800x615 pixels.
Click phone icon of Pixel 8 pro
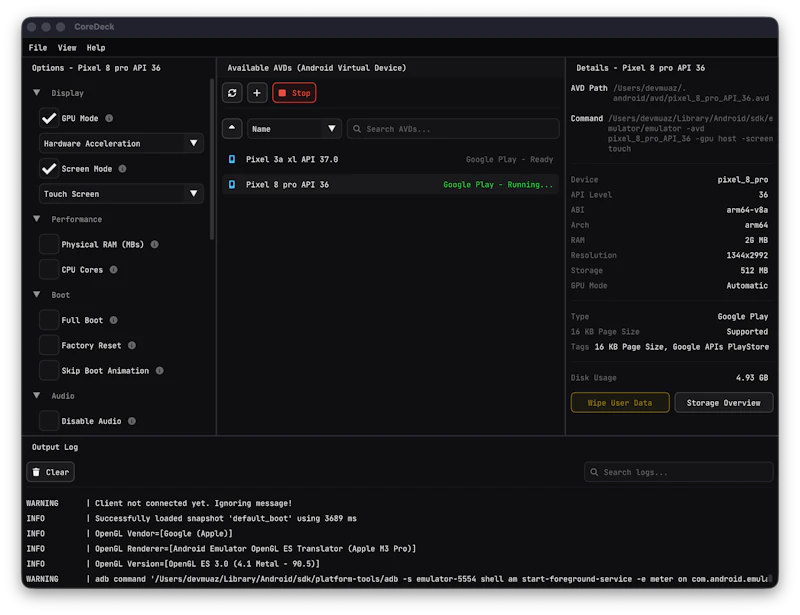point(232,184)
